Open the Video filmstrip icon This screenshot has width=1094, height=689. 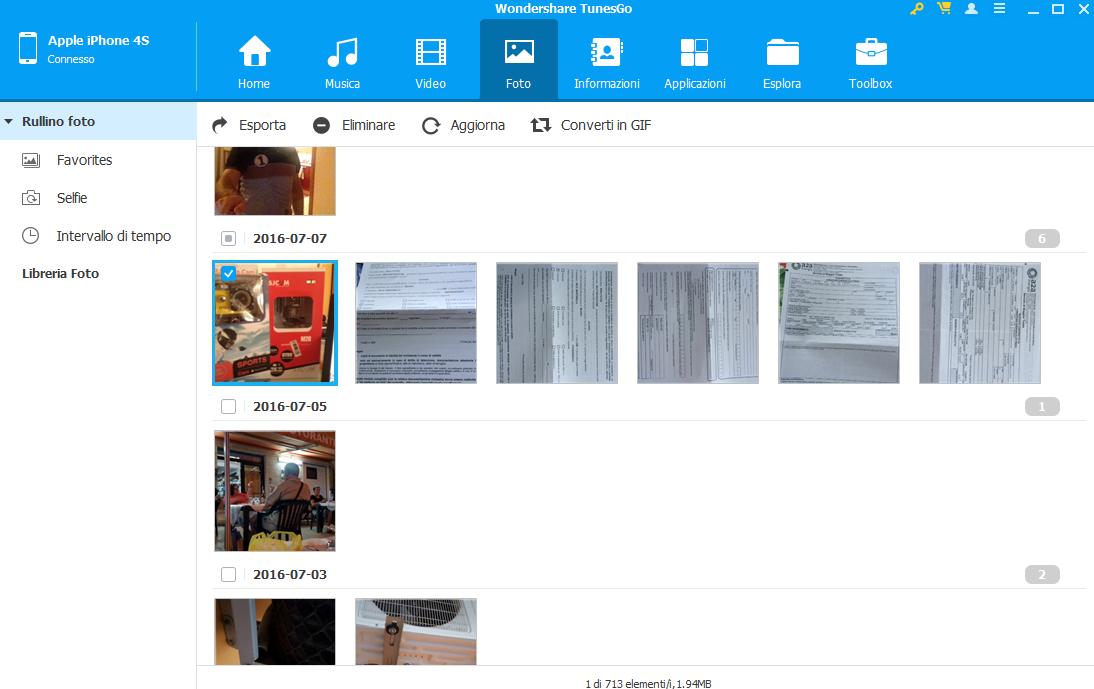pyautogui.click(x=430, y=52)
